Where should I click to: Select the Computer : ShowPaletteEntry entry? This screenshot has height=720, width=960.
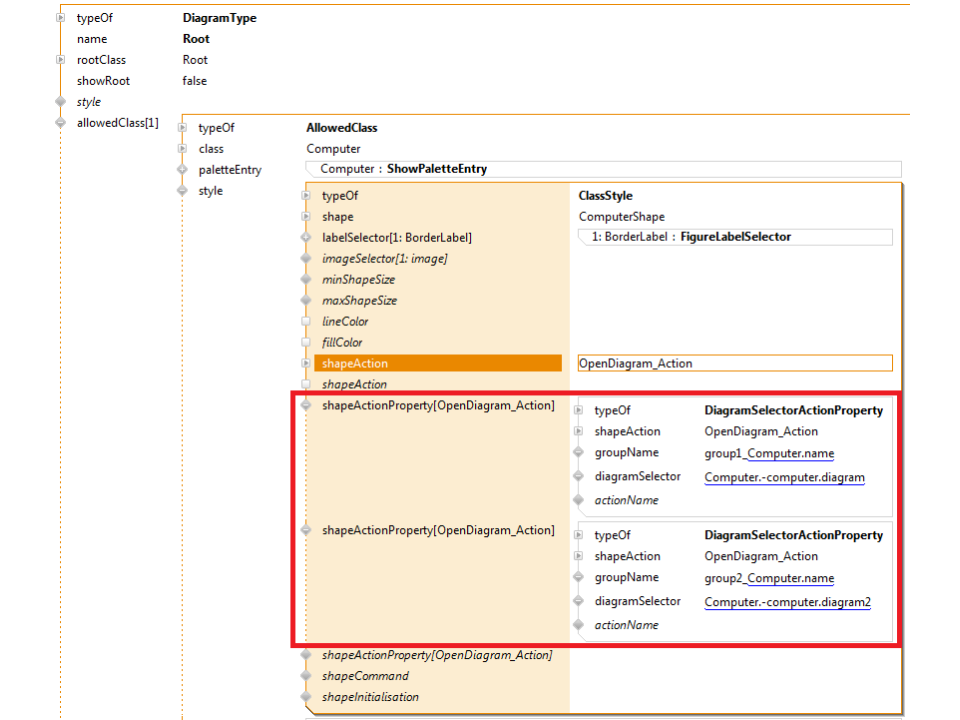(404, 169)
